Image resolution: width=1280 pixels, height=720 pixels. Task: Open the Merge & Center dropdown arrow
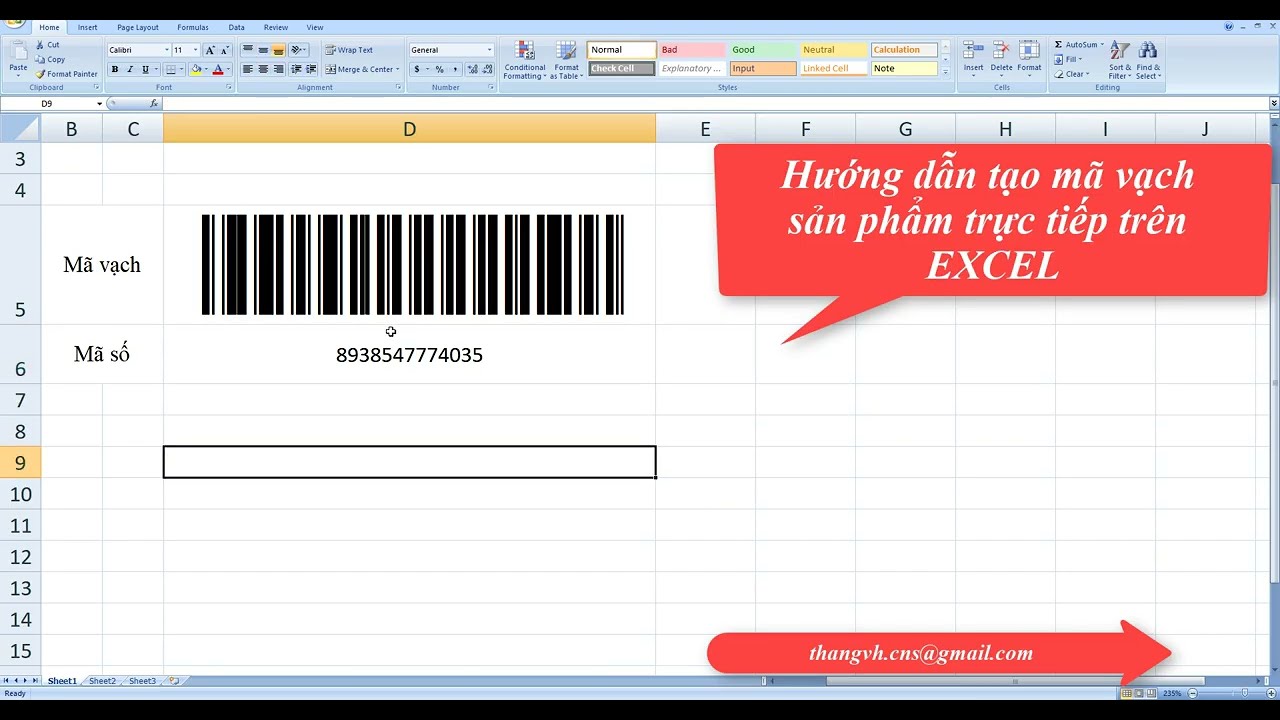point(397,70)
